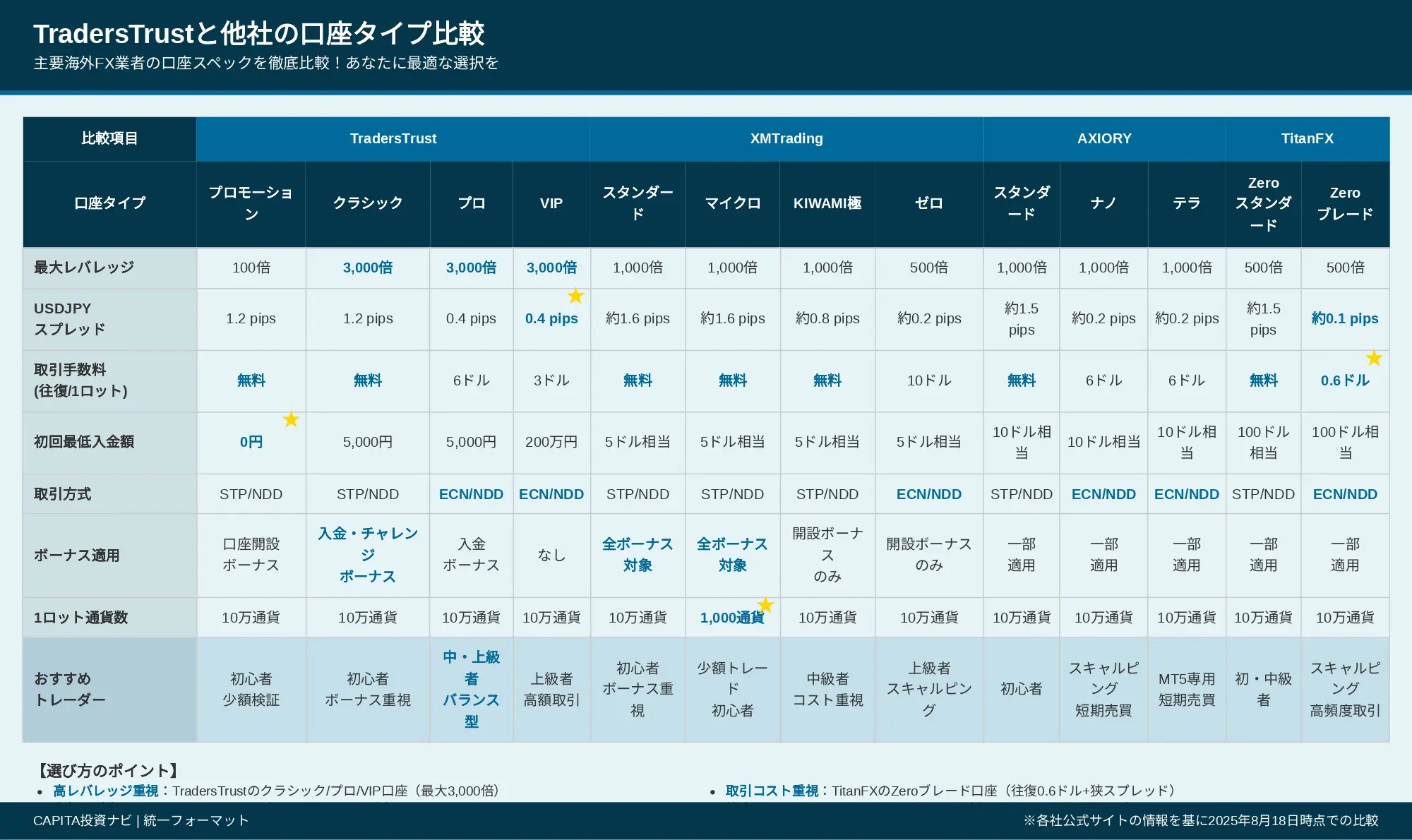The image size is (1412, 840).
Task: Click the 0.4 pips cell under VIP
Action: pos(551,319)
